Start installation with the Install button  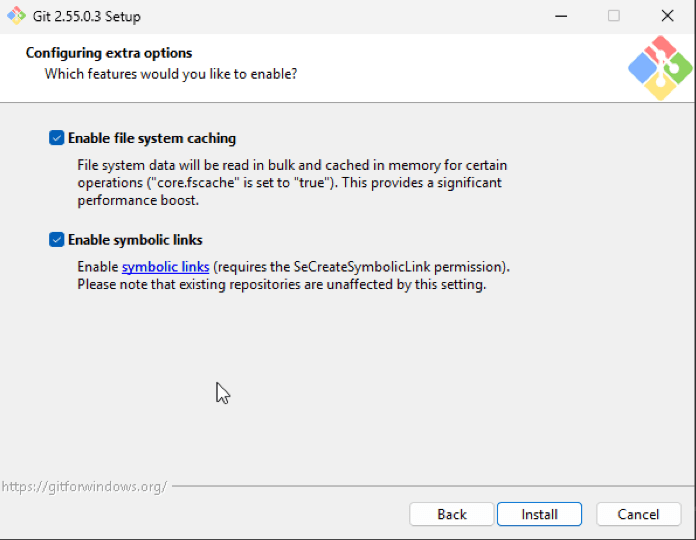point(539,514)
